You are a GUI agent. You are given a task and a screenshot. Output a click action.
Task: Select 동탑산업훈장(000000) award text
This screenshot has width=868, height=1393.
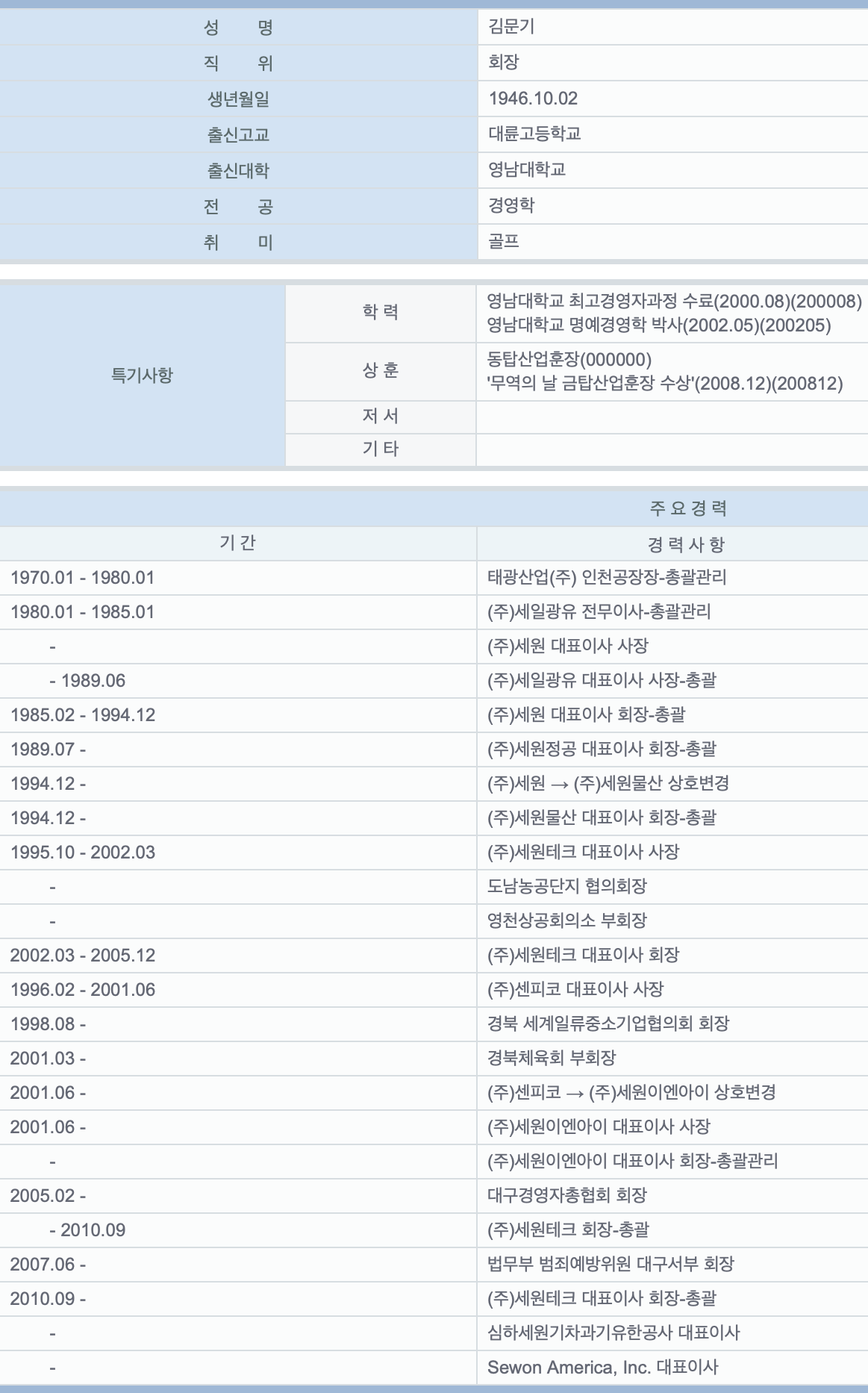tap(569, 359)
